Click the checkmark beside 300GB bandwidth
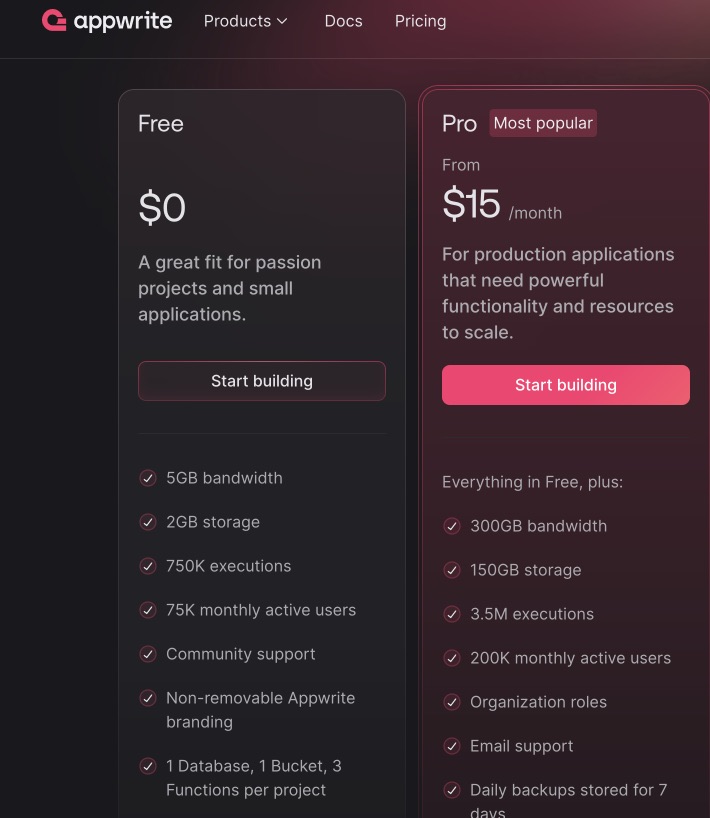 coord(452,526)
